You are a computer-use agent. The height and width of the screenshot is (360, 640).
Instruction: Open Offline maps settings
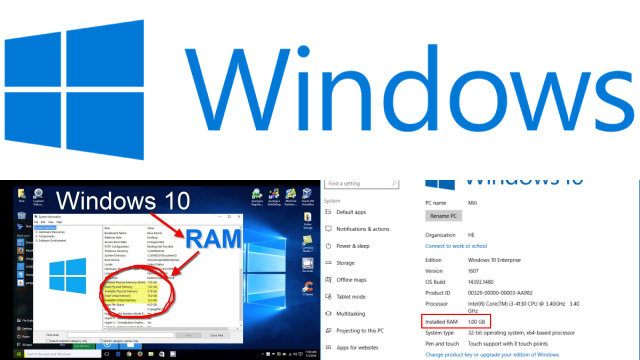click(x=346, y=280)
